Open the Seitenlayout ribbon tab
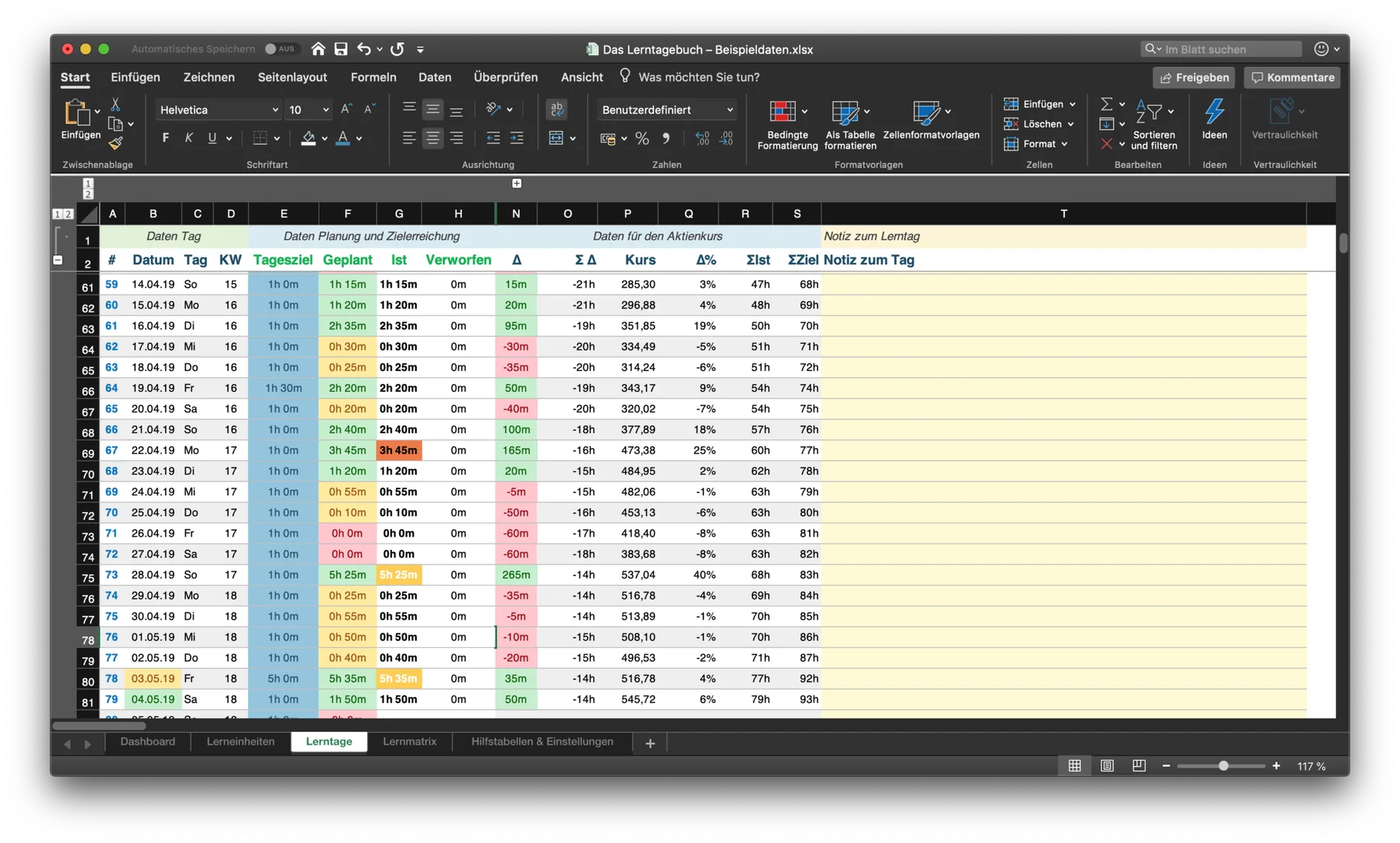The height and width of the screenshot is (843, 1400). [292, 77]
